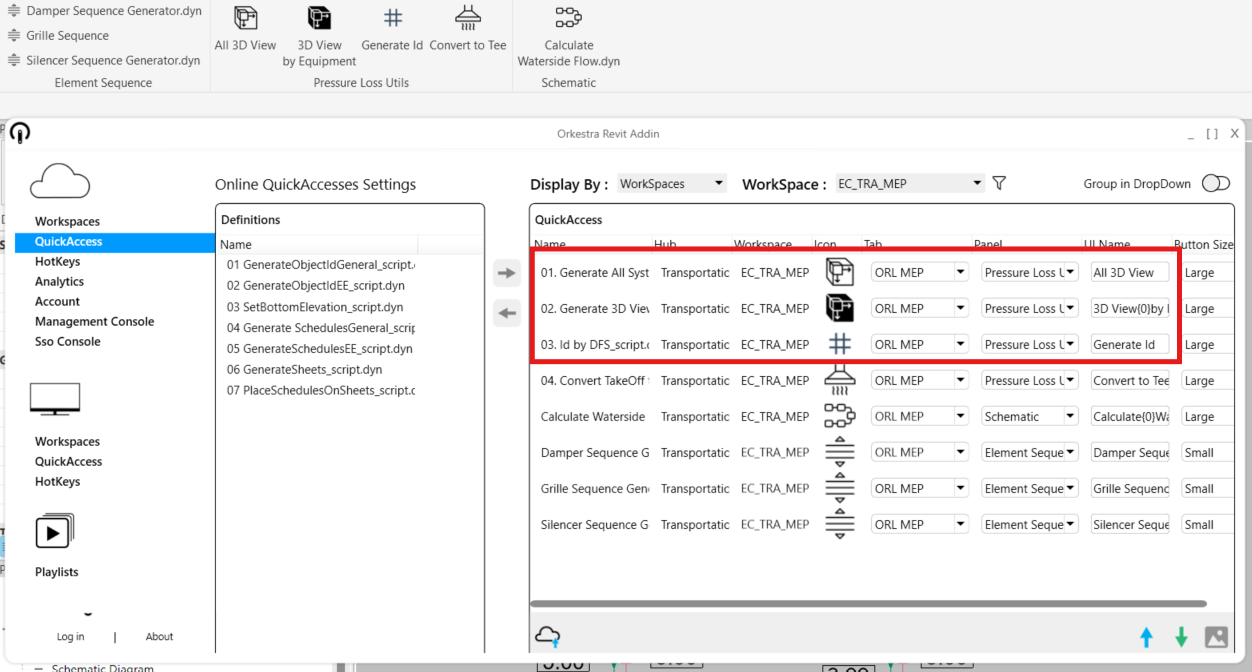Open online HotKeys in sidebar
This screenshot has width=1252, height=672.
coord(57,261)
